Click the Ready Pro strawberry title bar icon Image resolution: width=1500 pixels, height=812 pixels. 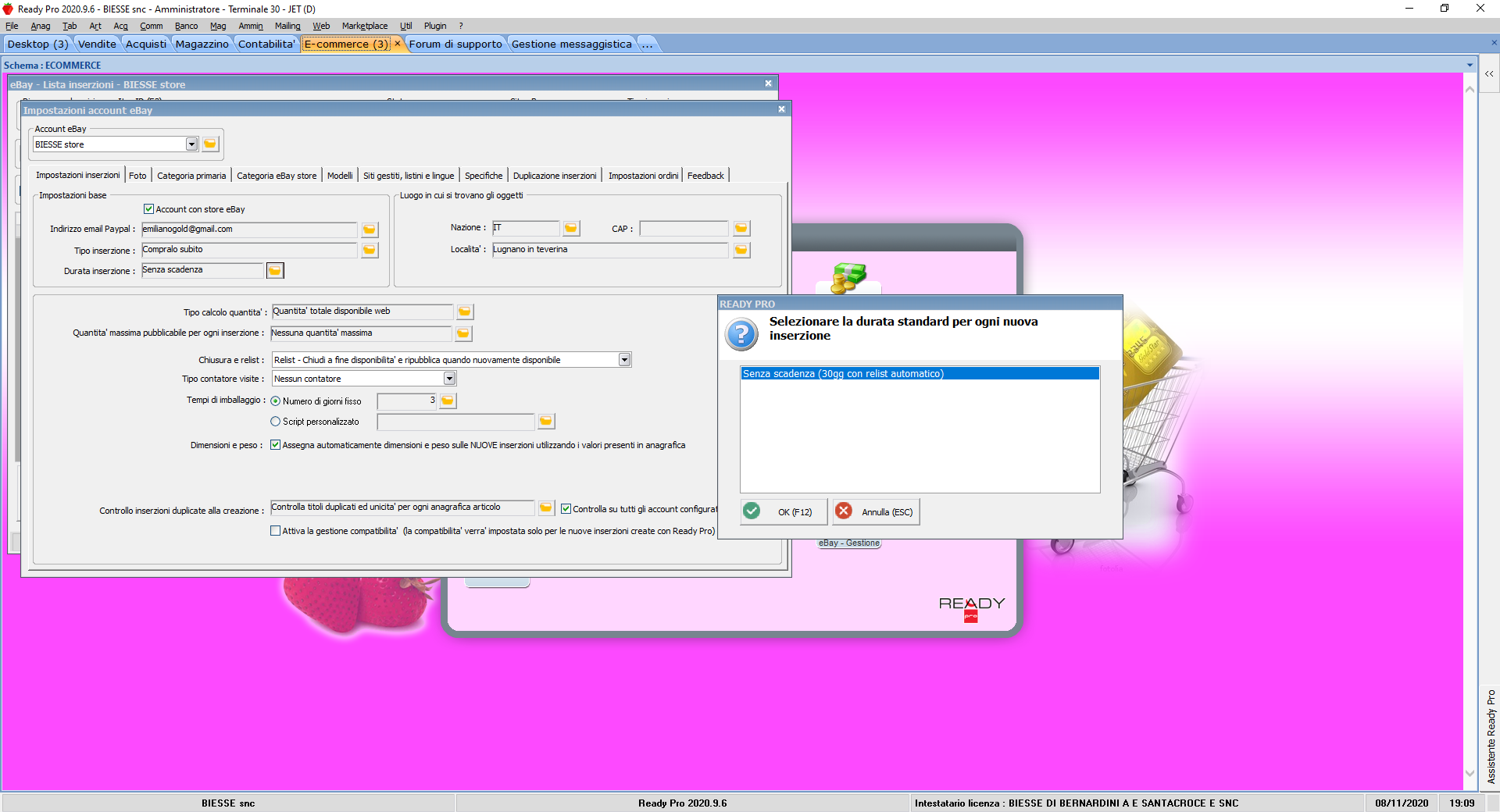tap(8, 9)
